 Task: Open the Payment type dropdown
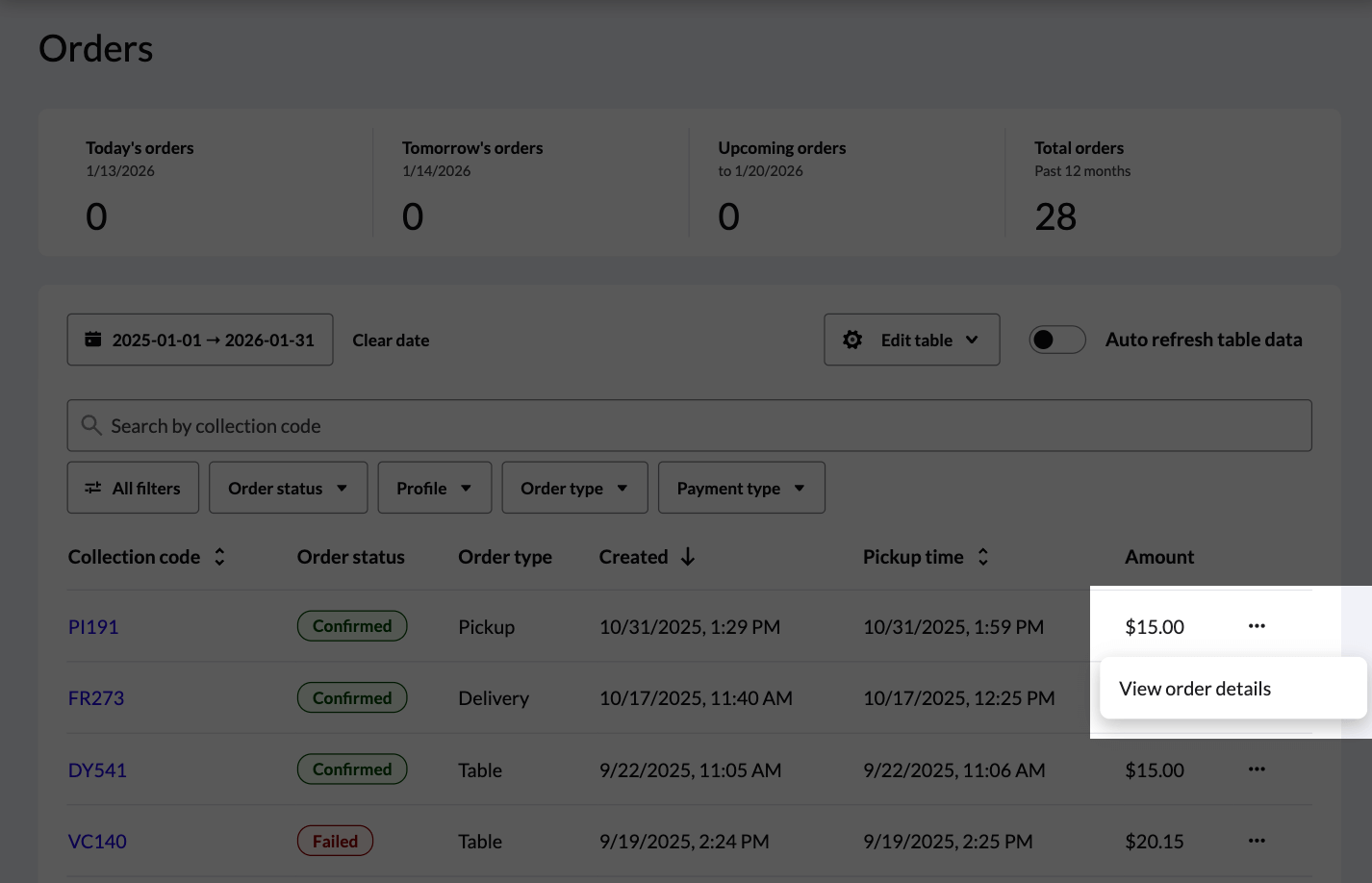tap(741, 488)
